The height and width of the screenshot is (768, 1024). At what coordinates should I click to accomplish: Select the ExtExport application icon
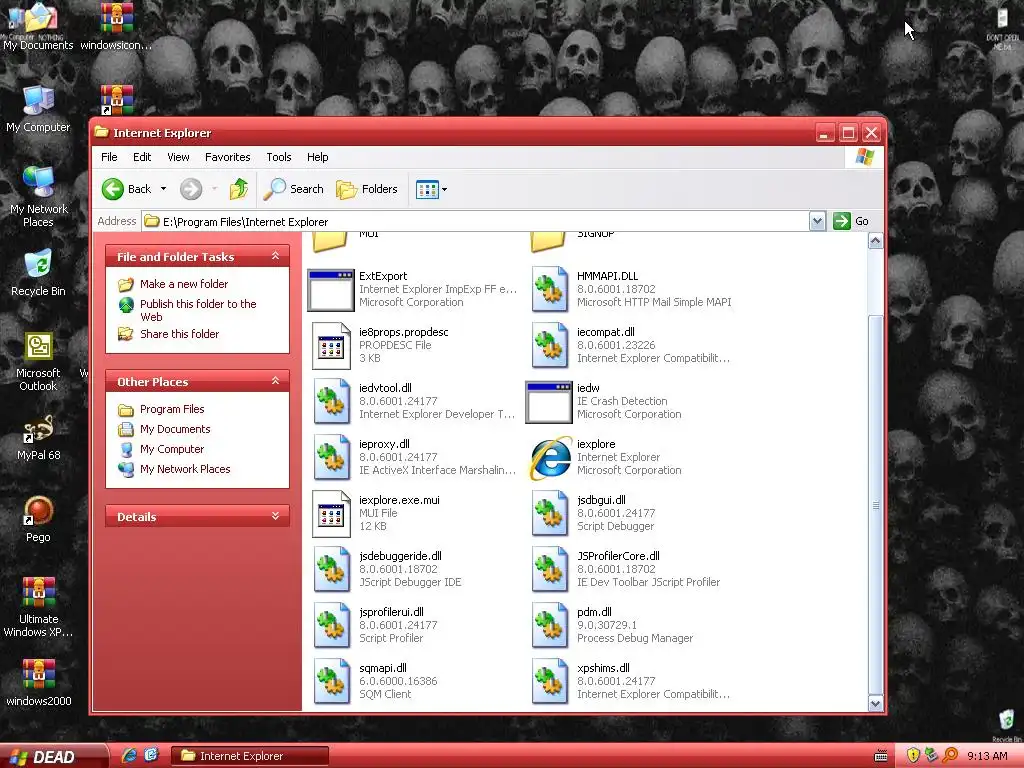click(x=331, y=290)
